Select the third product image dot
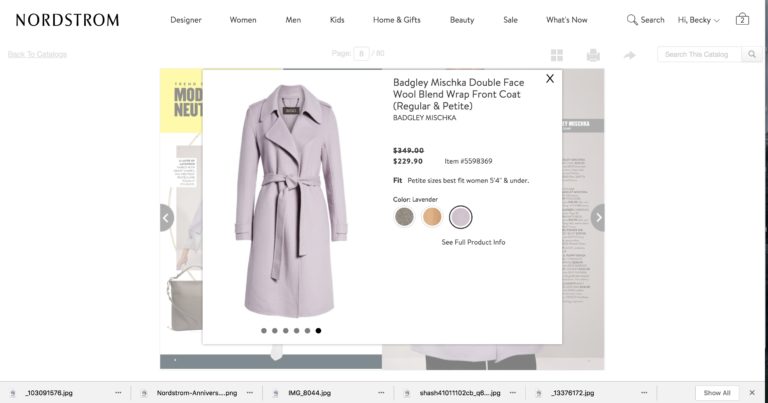 [286, 331]
